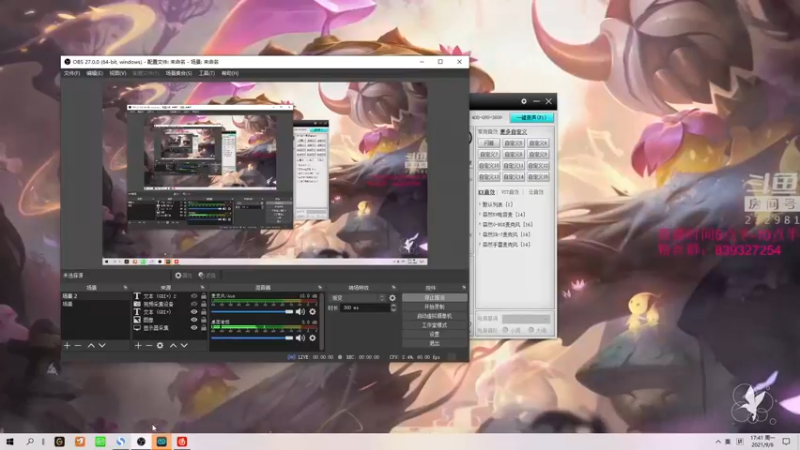Lock the 视频采集设备 source

tap(204, 304)
